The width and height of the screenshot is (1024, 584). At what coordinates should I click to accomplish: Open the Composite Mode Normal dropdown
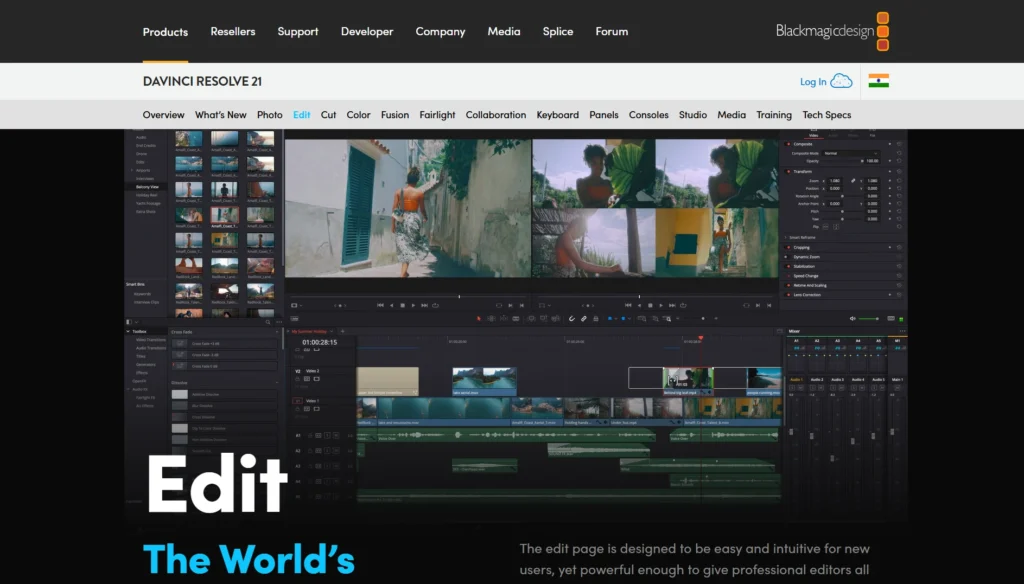tap(851, 154)
